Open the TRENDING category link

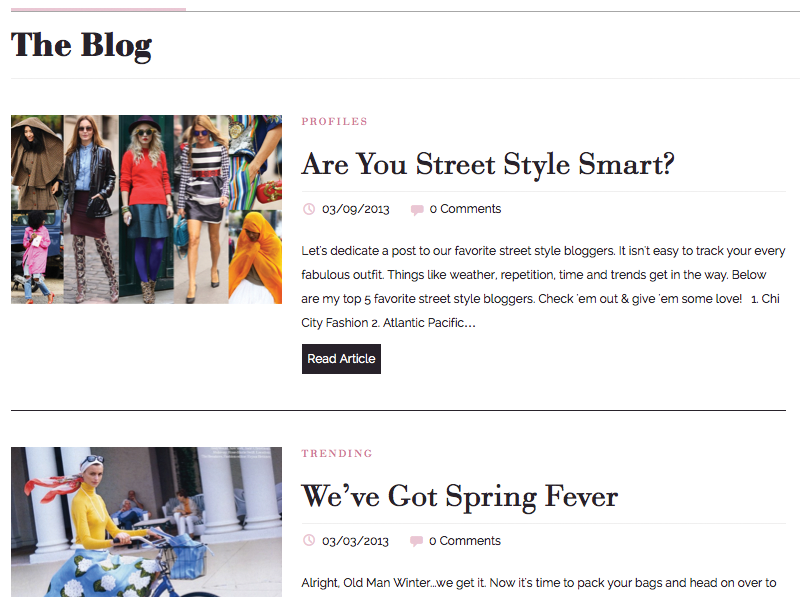[x=336, y=454]
